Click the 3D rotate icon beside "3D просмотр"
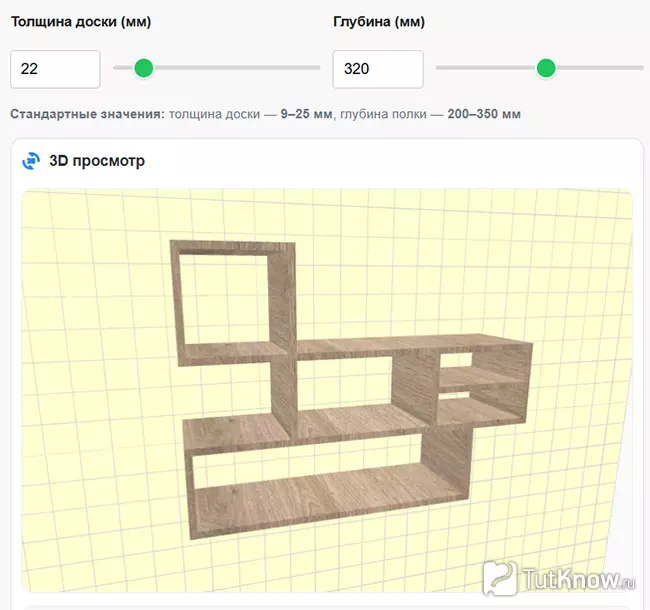This screenshot has height=610, width=650. coord(31,161)
